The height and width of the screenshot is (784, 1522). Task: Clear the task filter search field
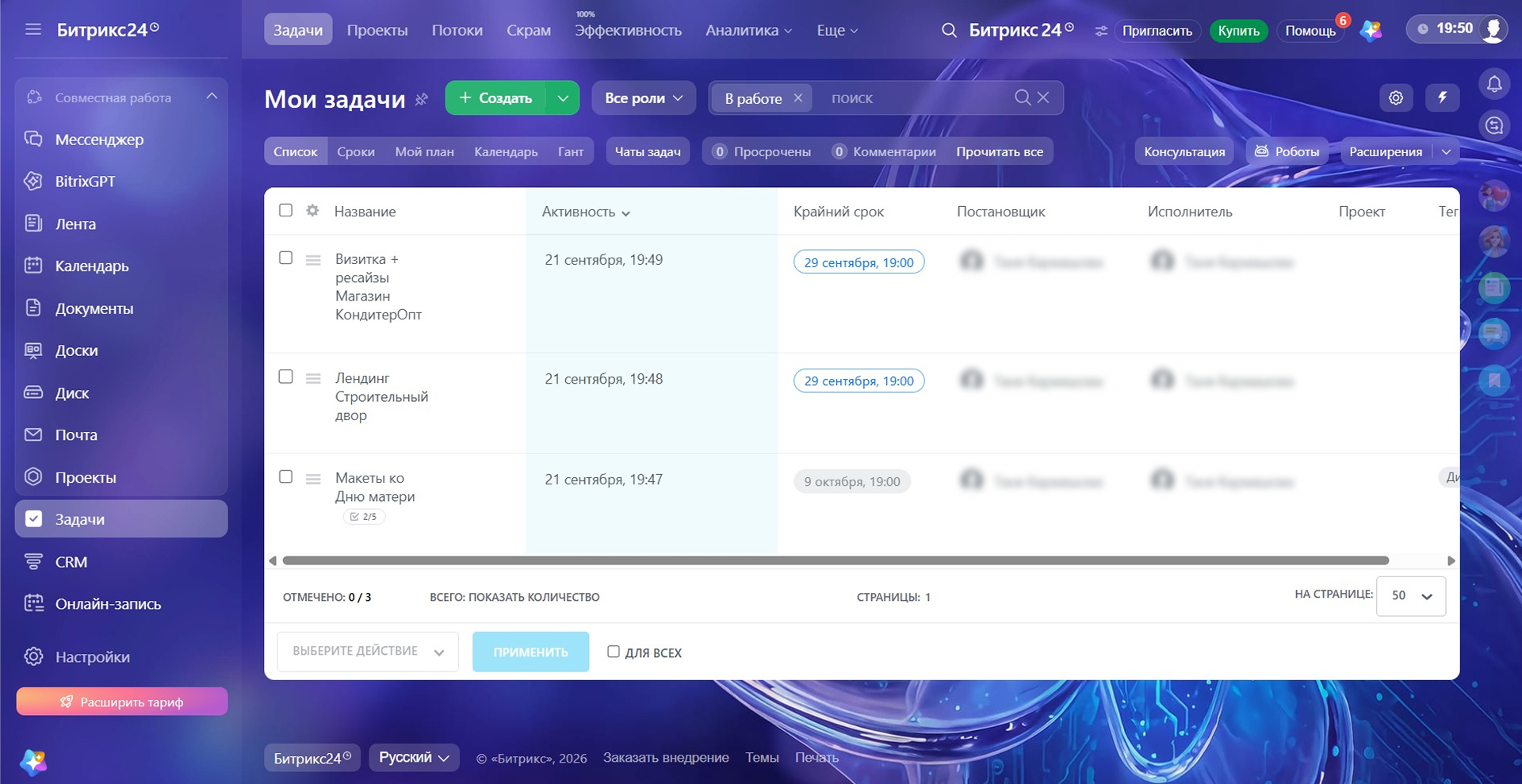[x=1043, y=98]
